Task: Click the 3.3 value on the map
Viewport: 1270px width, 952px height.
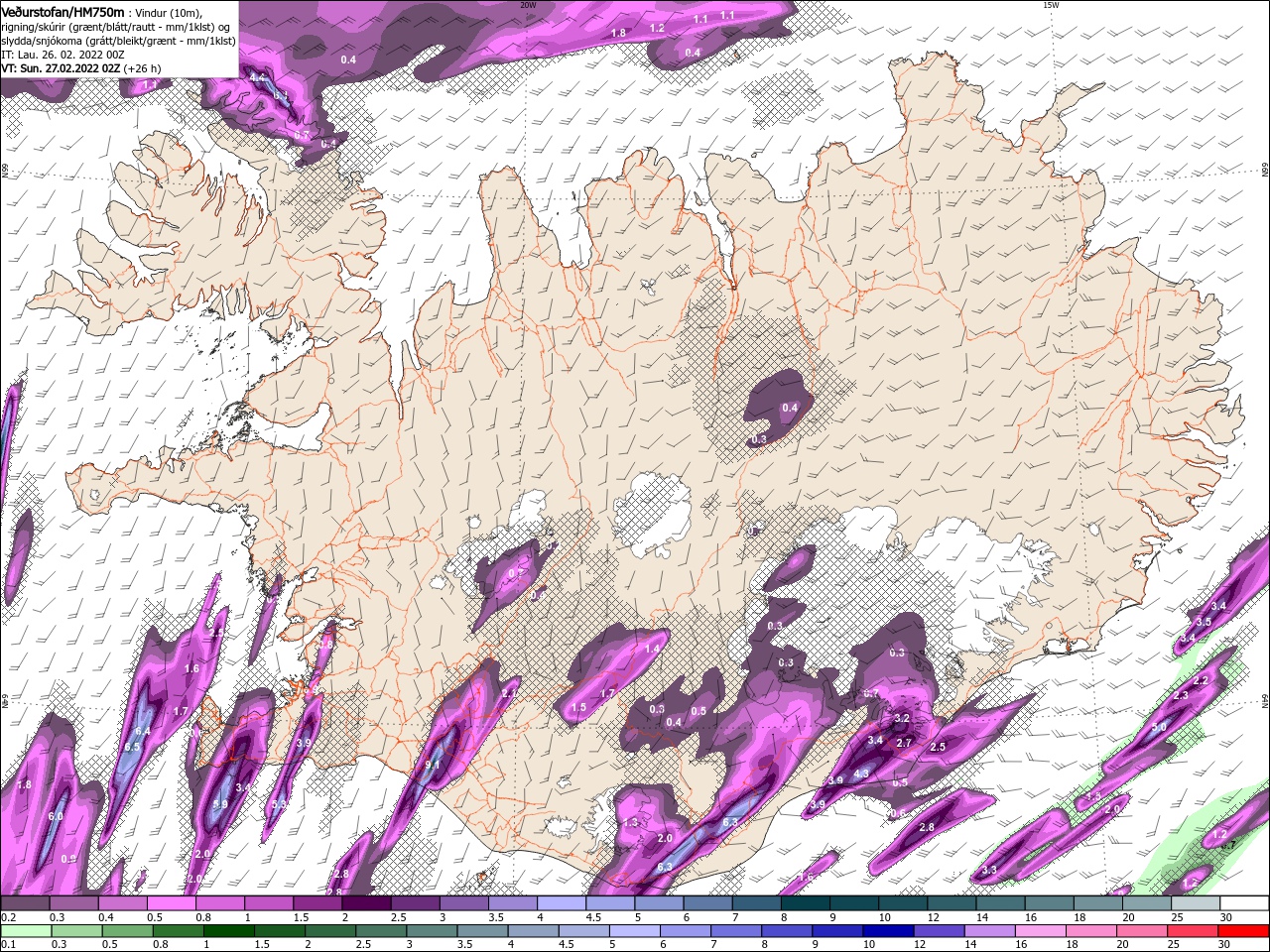Action: (988, 871)
